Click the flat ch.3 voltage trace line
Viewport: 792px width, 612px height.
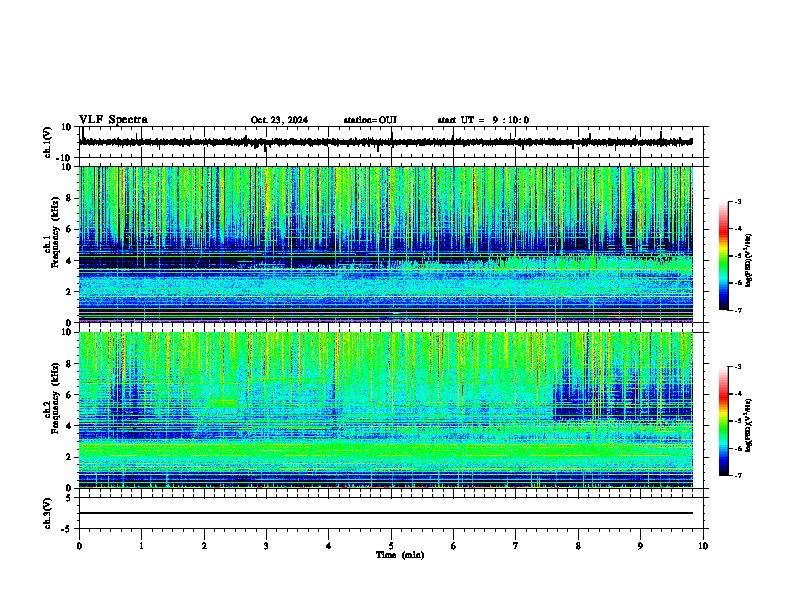386,513
